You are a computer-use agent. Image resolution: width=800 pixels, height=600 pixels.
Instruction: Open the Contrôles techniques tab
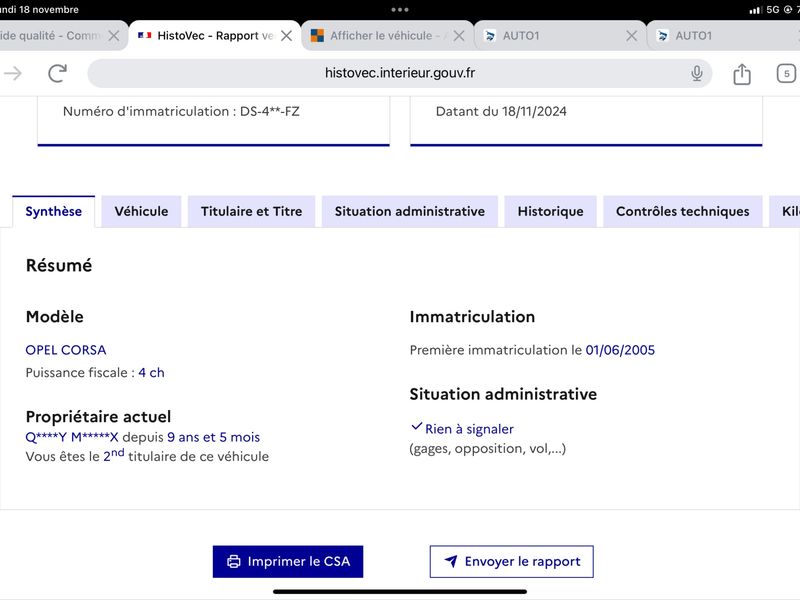(683, 211)
